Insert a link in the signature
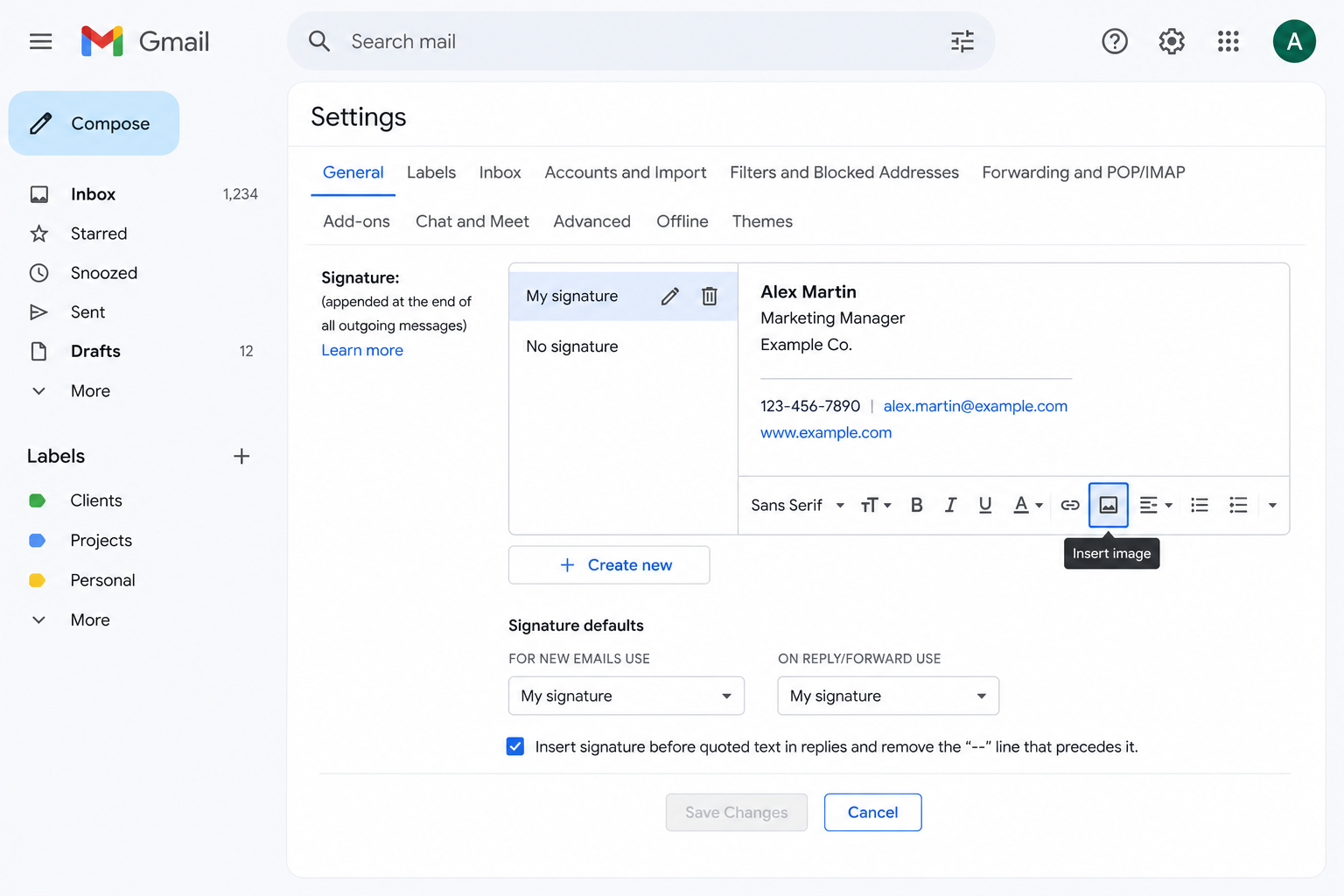This screenshot has height=896, width=1344. click(x=1070, y=505)
